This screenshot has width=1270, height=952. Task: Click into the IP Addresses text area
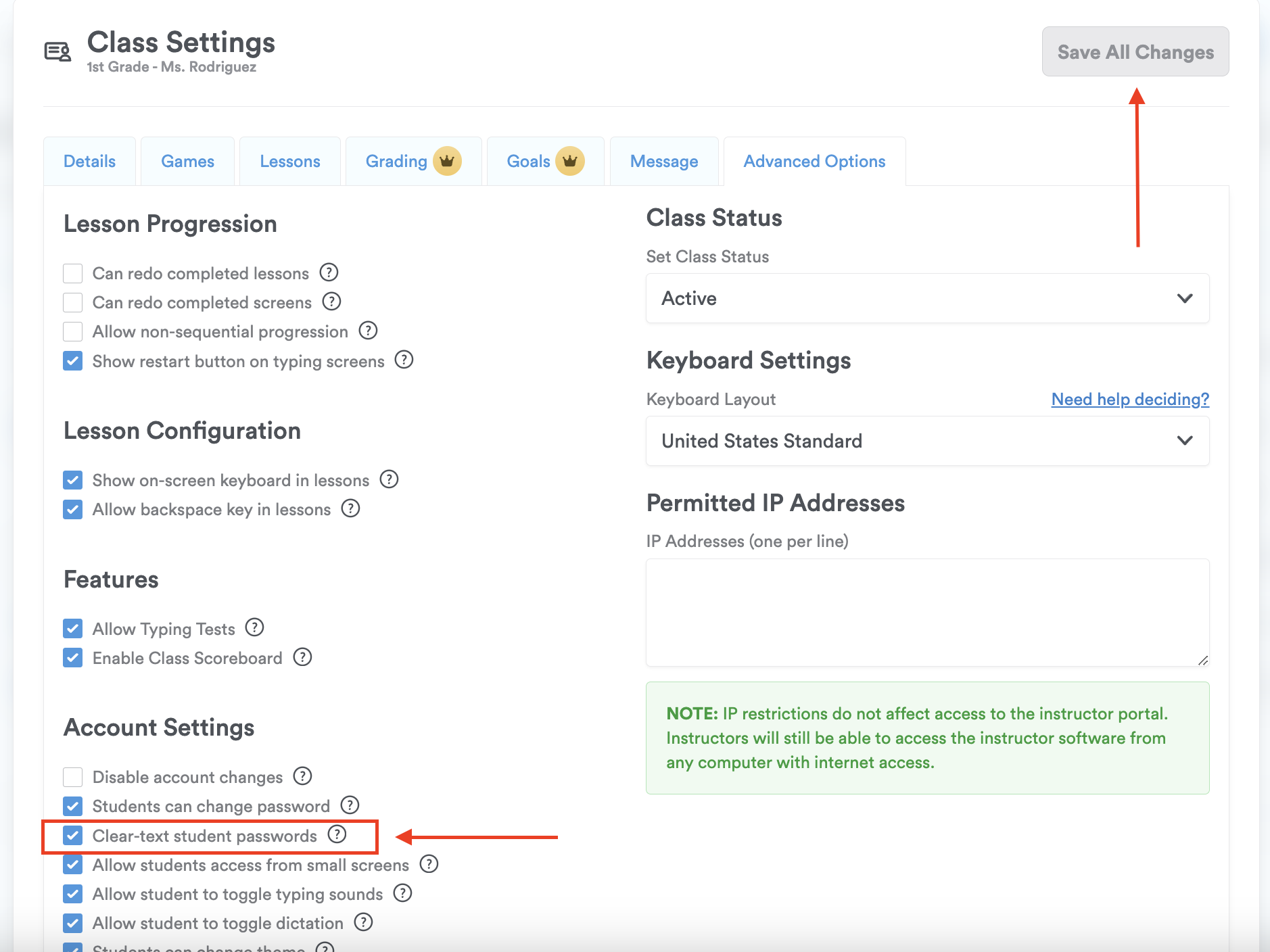click(x=927, y=612)
